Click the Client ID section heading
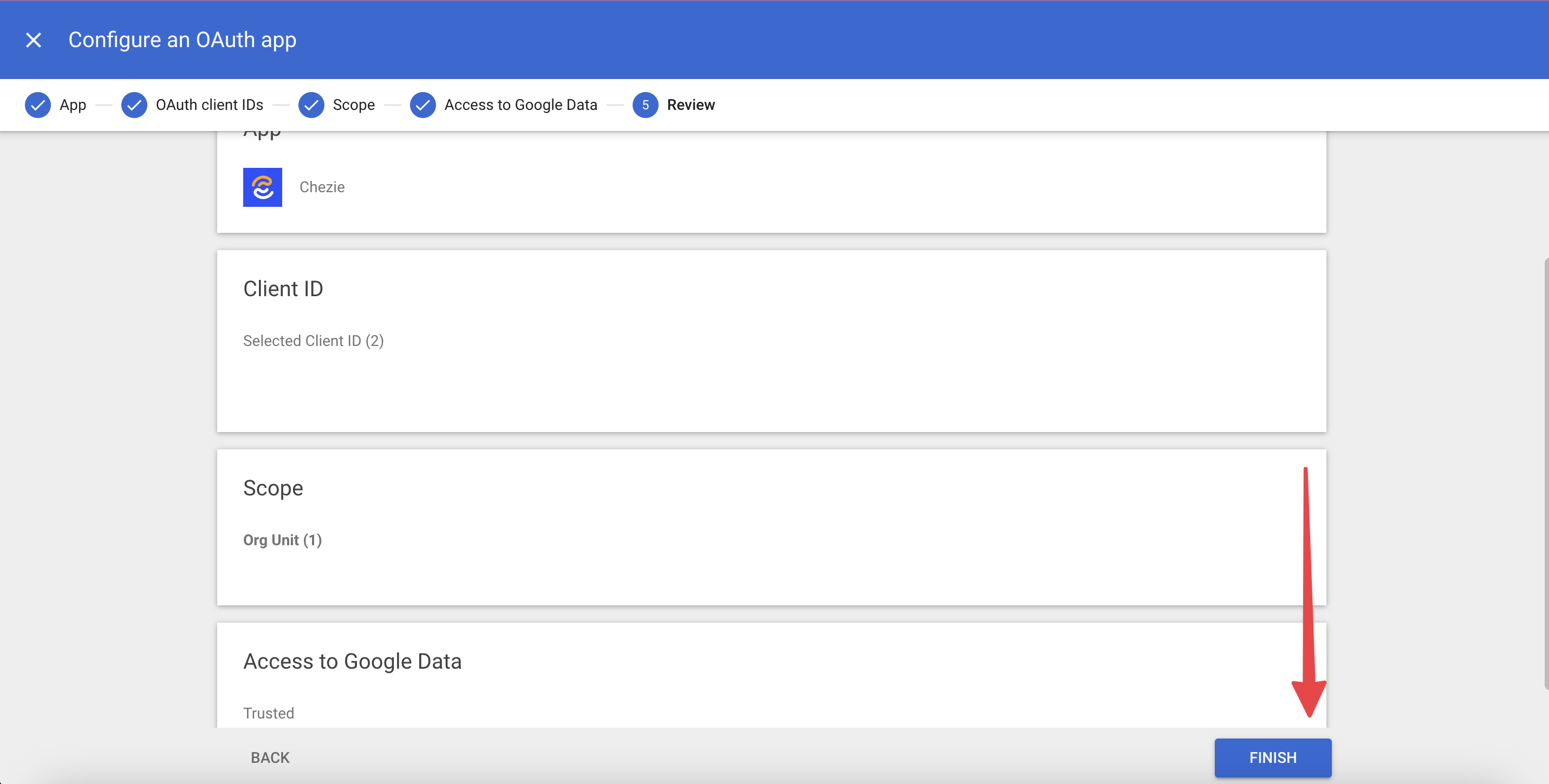 (283, 289)
